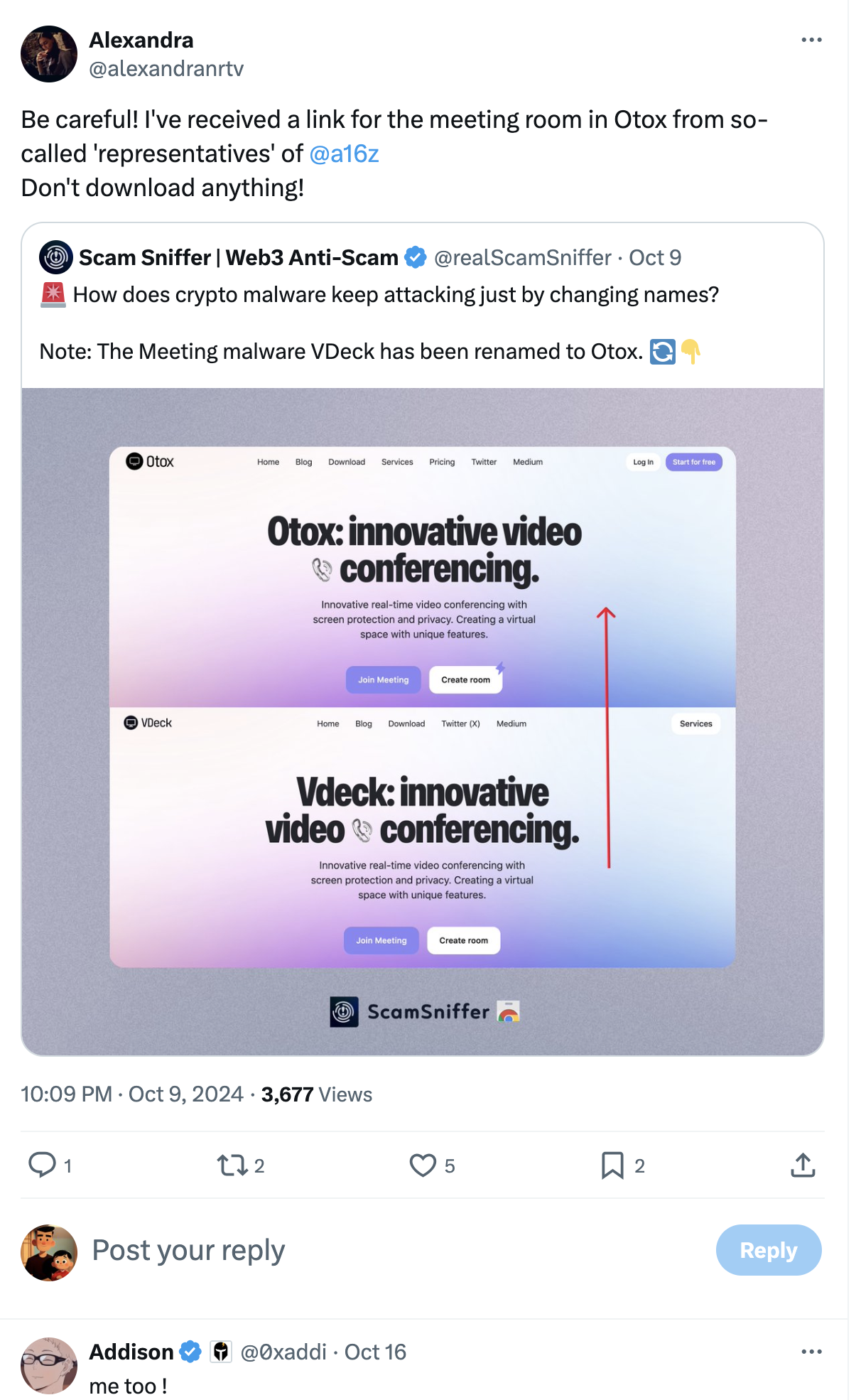Click the reply comment bubble icon
Viewport: 861px width, 1400px height.
[x=42, y=1165]
